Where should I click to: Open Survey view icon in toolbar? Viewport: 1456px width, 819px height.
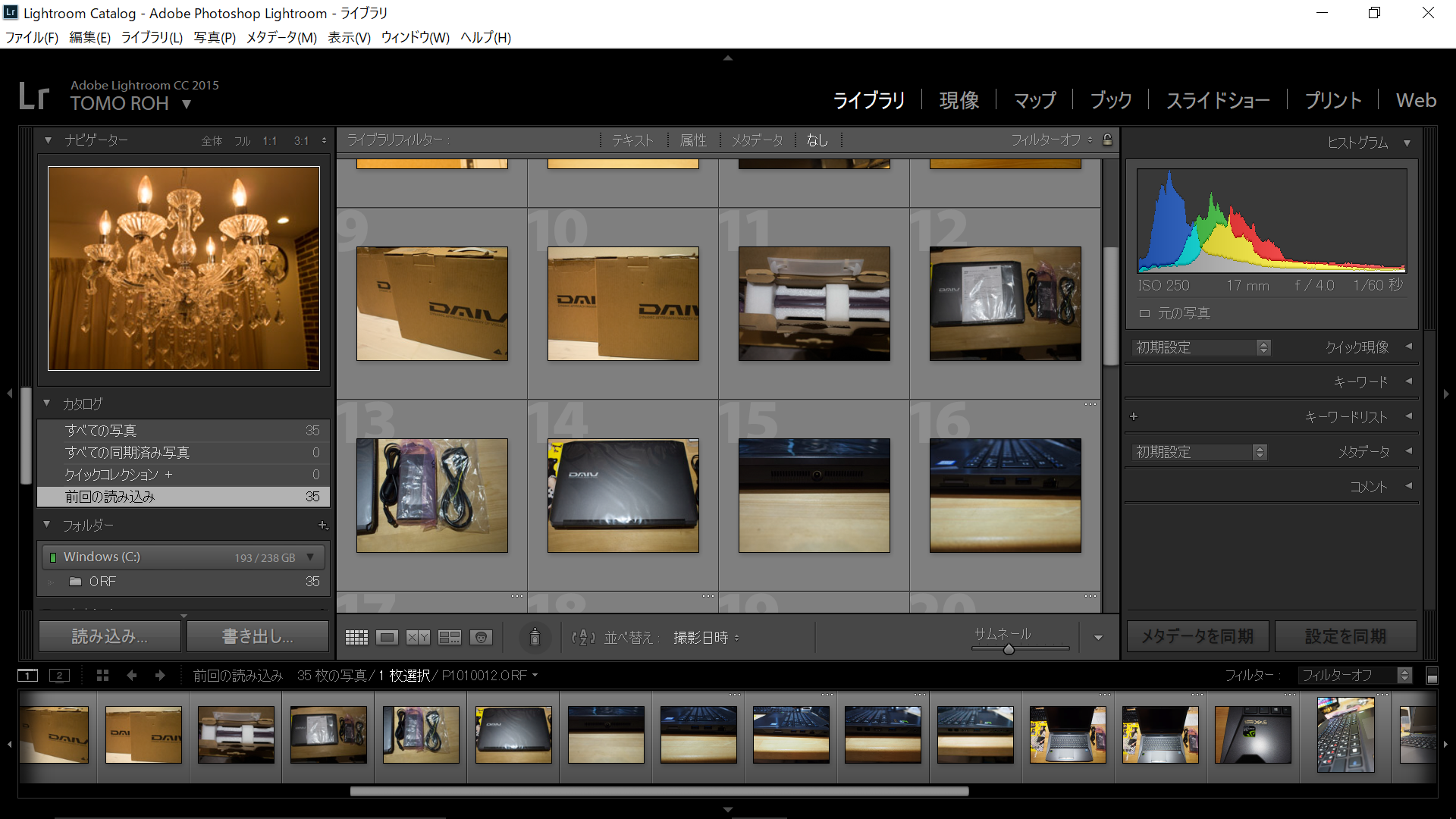(450, 638)
